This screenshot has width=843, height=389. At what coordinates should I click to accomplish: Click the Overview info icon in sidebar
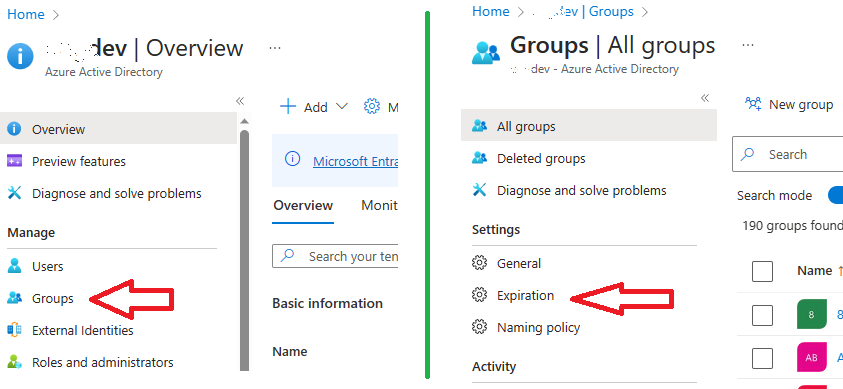(x=15, y=129)
